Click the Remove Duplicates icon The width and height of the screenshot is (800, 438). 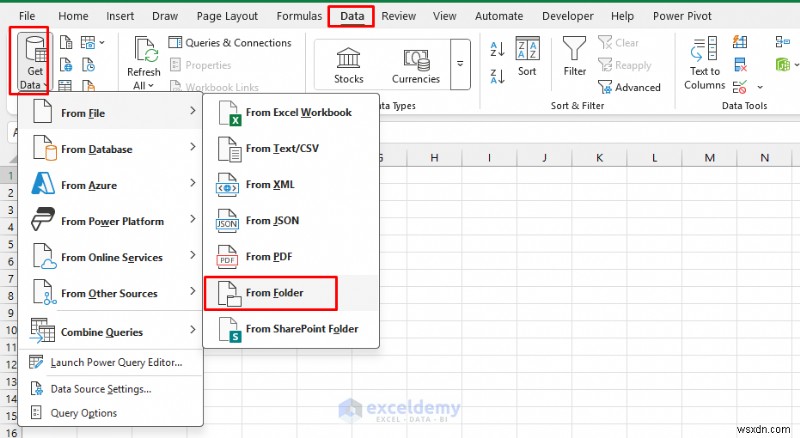740,65
